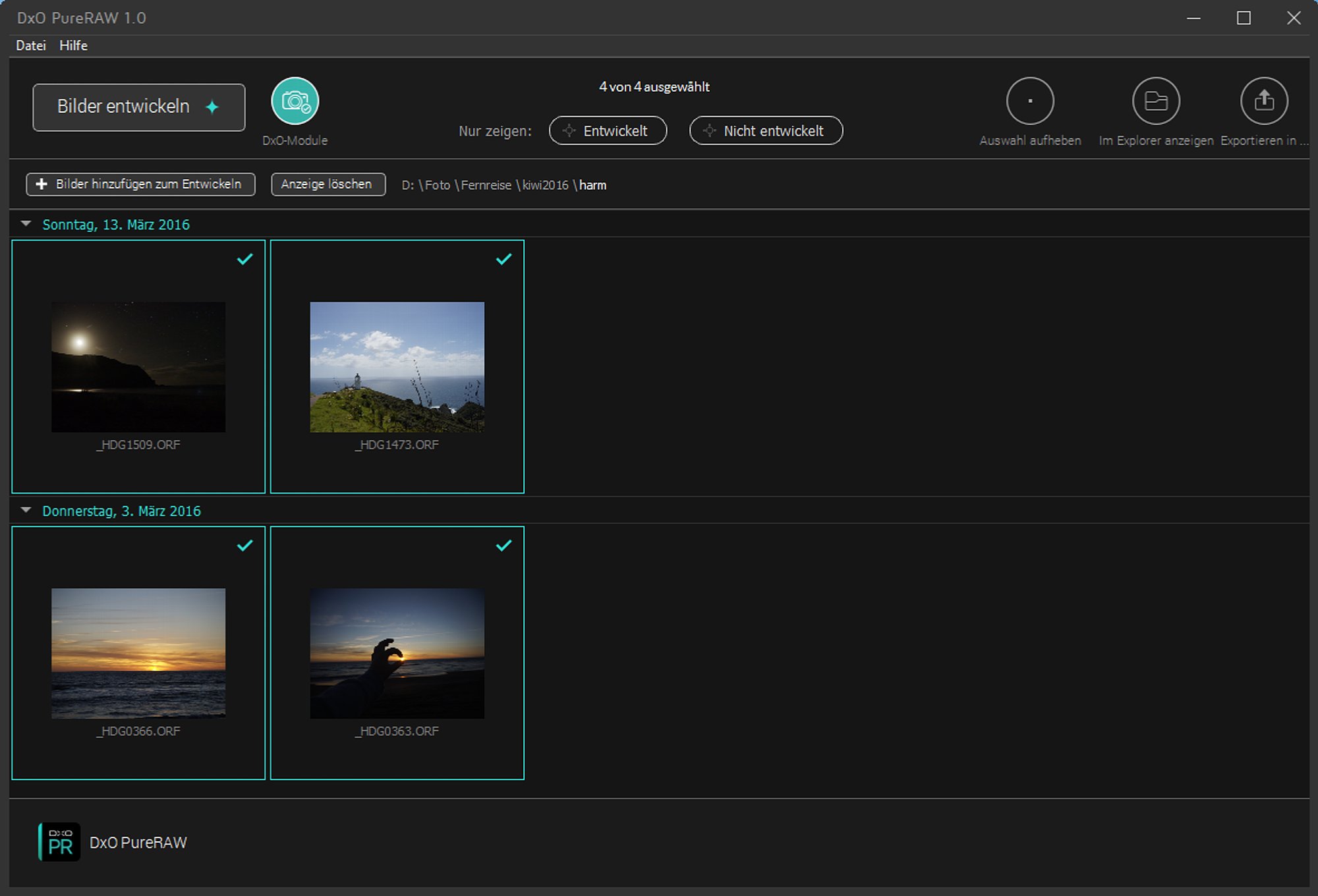Uncheck the checkmark on _HDG1509.ORF
This screenshot has width=1318, height=896.
tap(244, 260)
